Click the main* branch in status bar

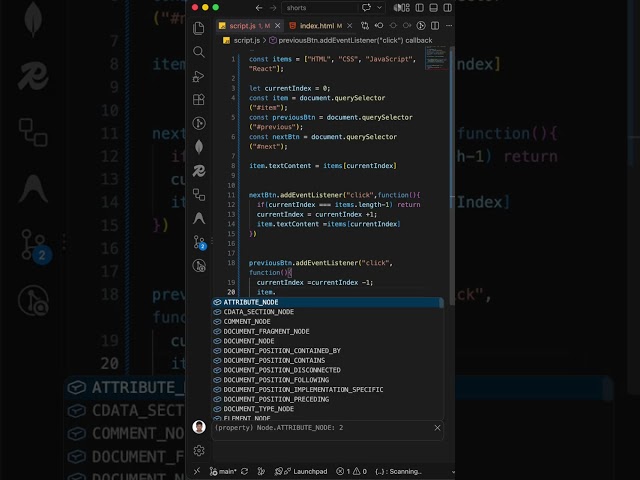[x=223, y=471]
